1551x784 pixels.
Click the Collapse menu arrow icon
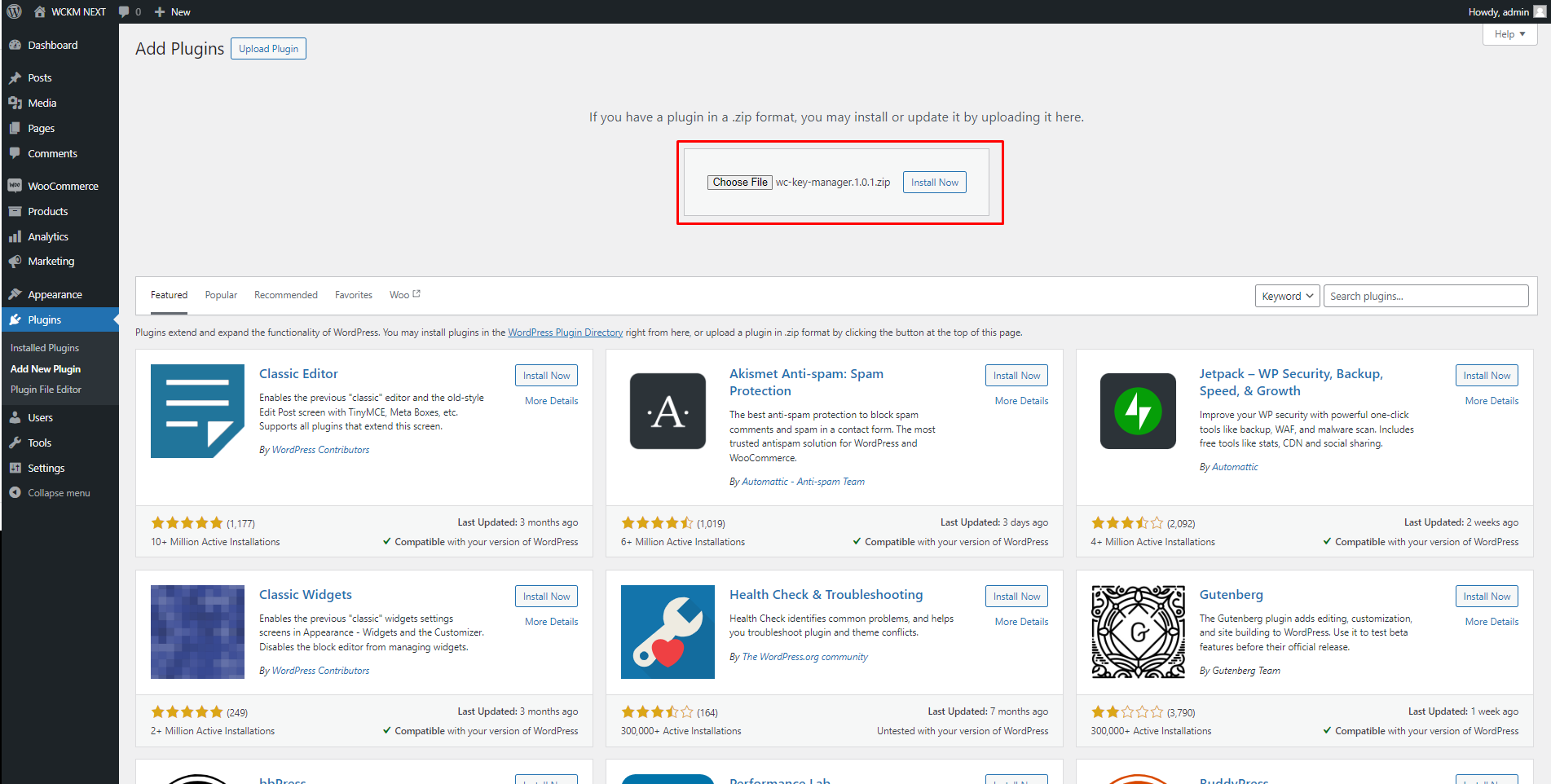[15, 492]
